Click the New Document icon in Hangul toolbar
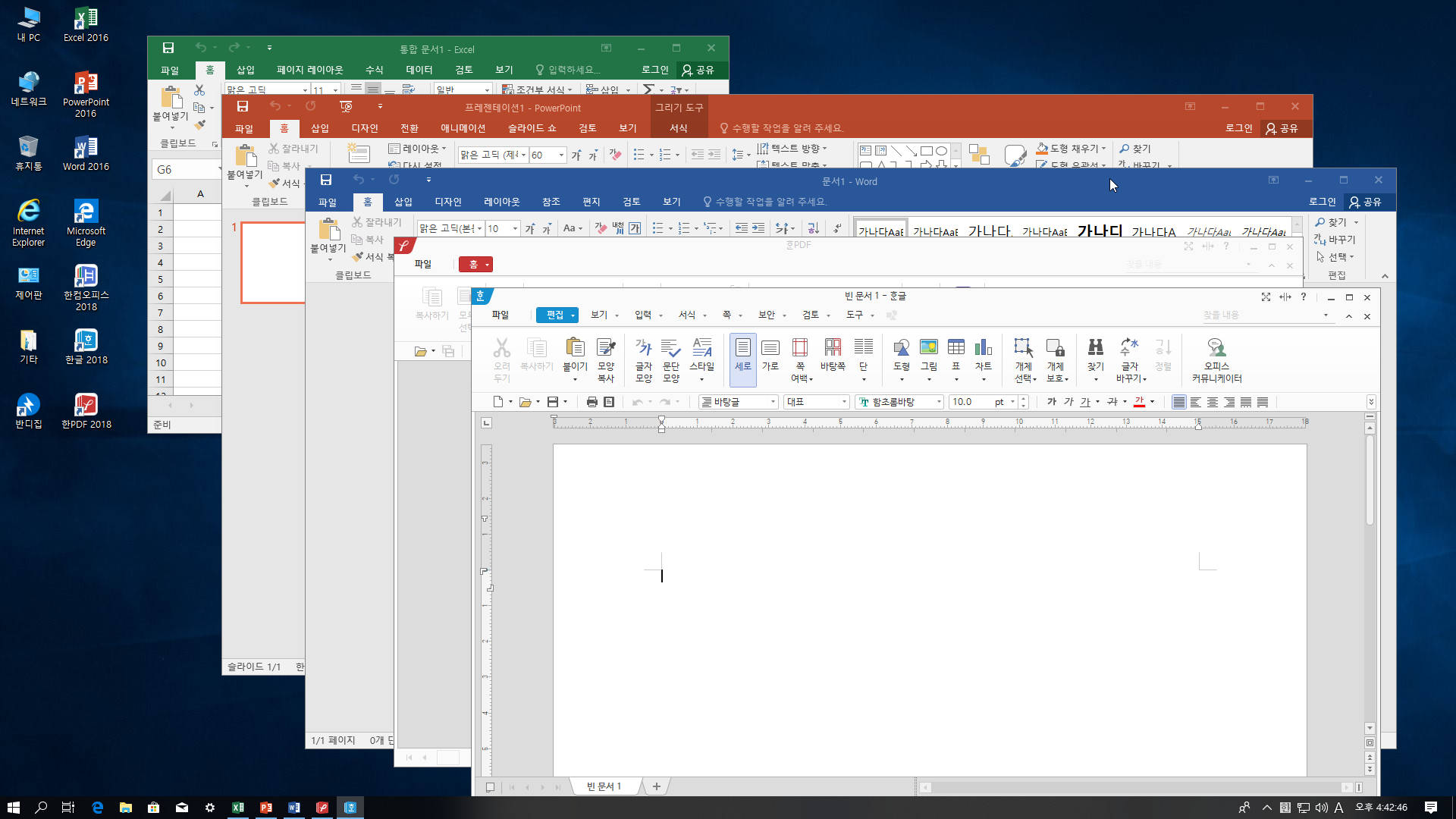The image size is (1456, 819). (498, 402)
